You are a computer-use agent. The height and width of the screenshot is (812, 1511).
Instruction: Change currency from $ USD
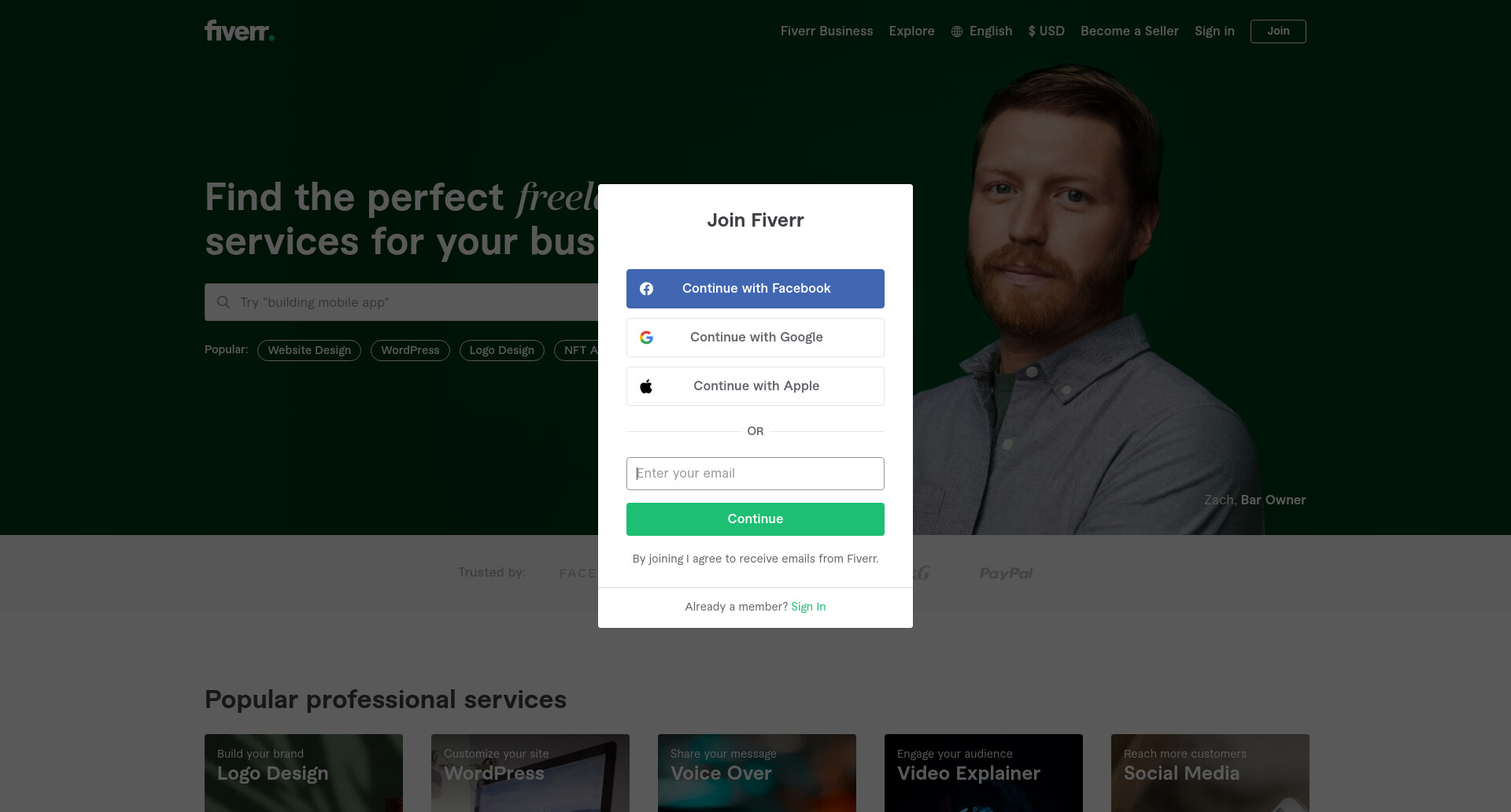(x=1046, y=31)
